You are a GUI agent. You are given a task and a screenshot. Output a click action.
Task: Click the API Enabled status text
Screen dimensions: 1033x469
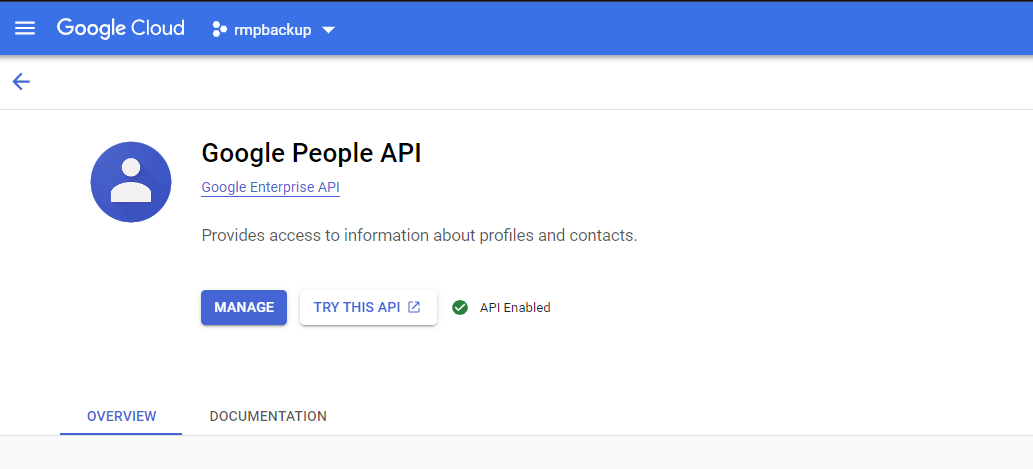pos(515,307)
